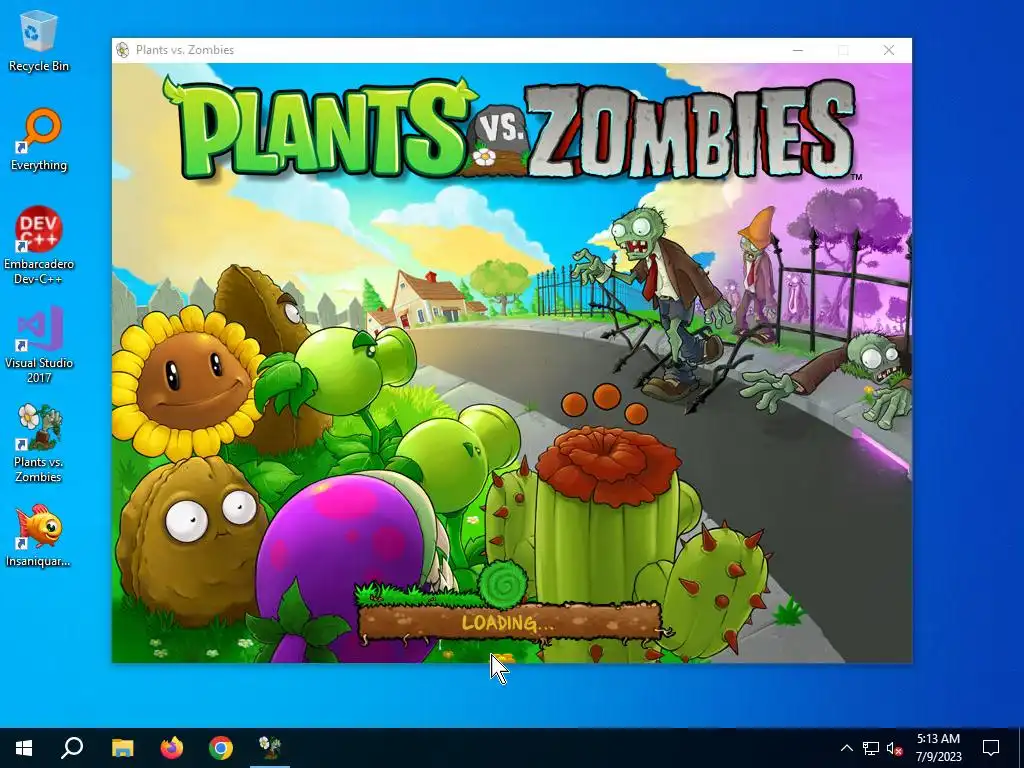The image size is (1024, 768).
Task: Open the clock showing 5:13 AM
Action: [938, 748]
